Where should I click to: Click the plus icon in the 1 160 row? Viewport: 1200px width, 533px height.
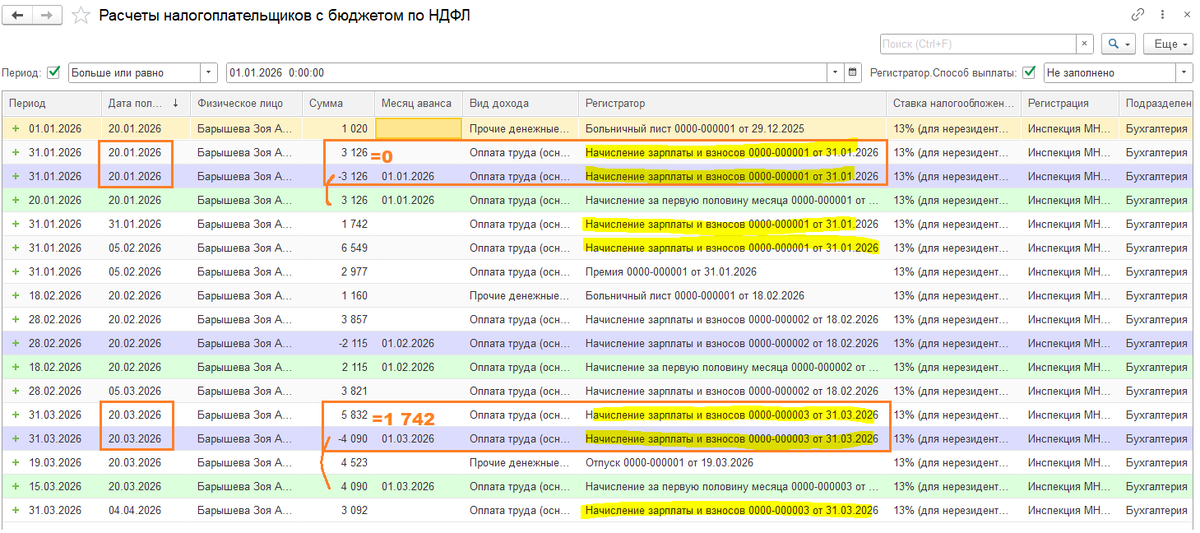(x=15, y=296)
